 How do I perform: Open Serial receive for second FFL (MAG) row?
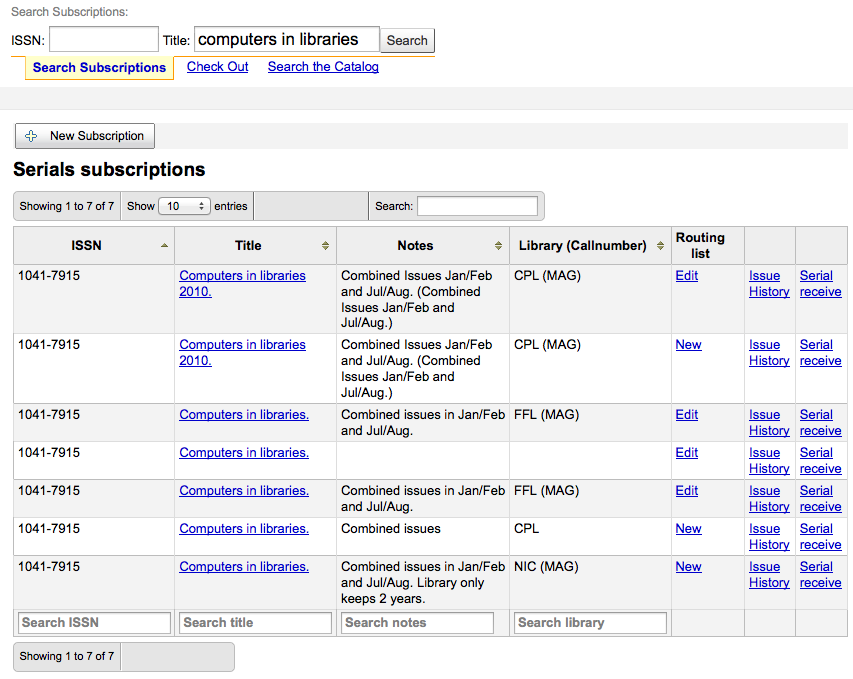click(x=820, y=499)
